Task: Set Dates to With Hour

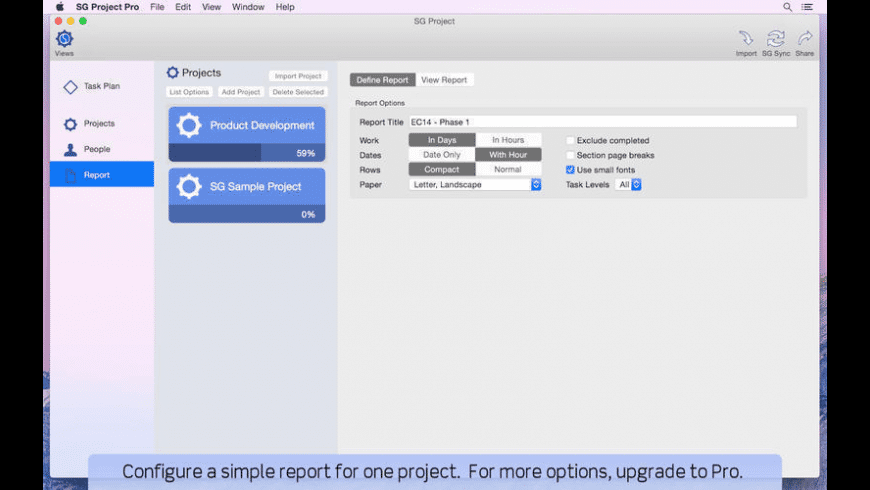Action: click(x=508, y=155)
